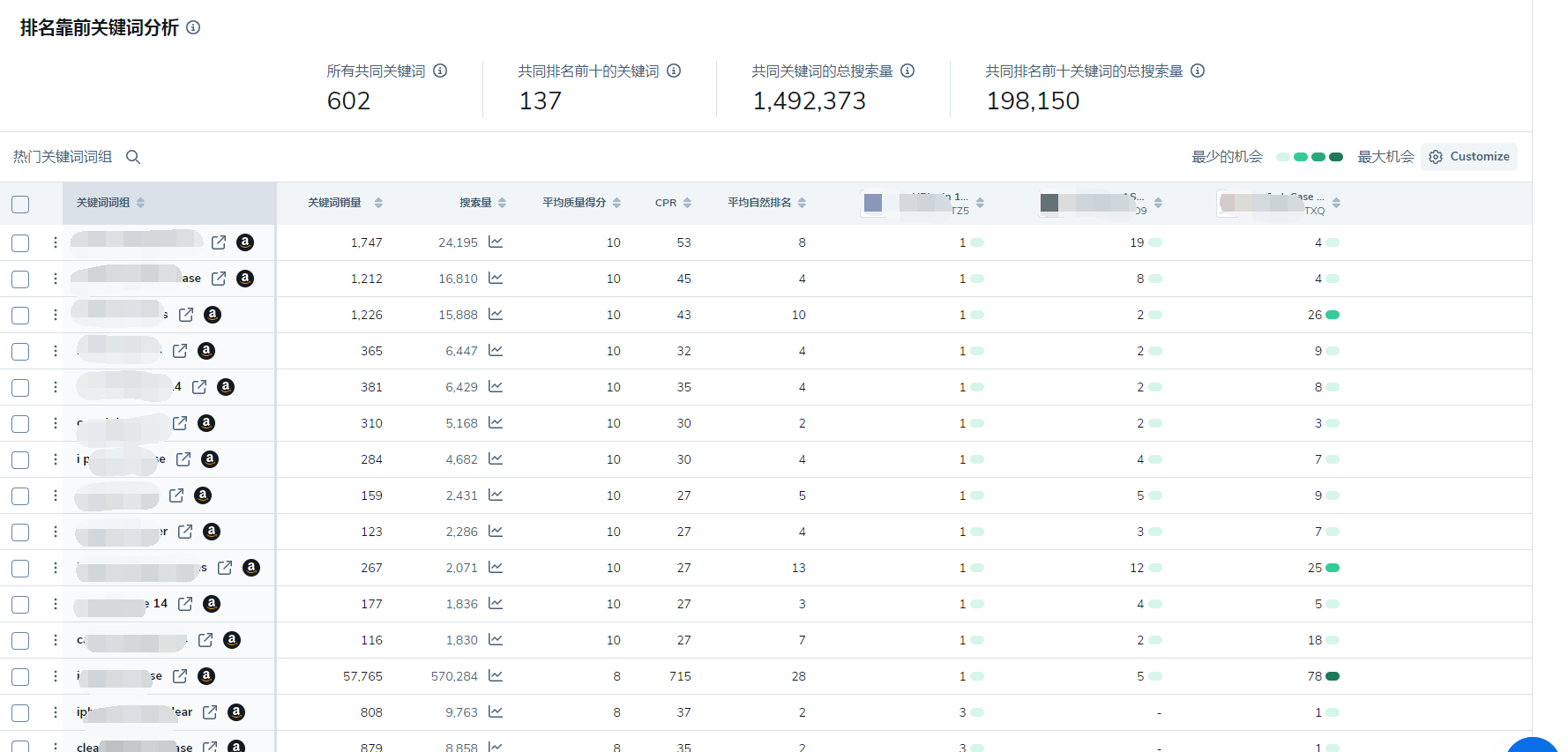1568x752 pixels.
Task: Sort first competitor product column
Action: click(x=980, y=203)
